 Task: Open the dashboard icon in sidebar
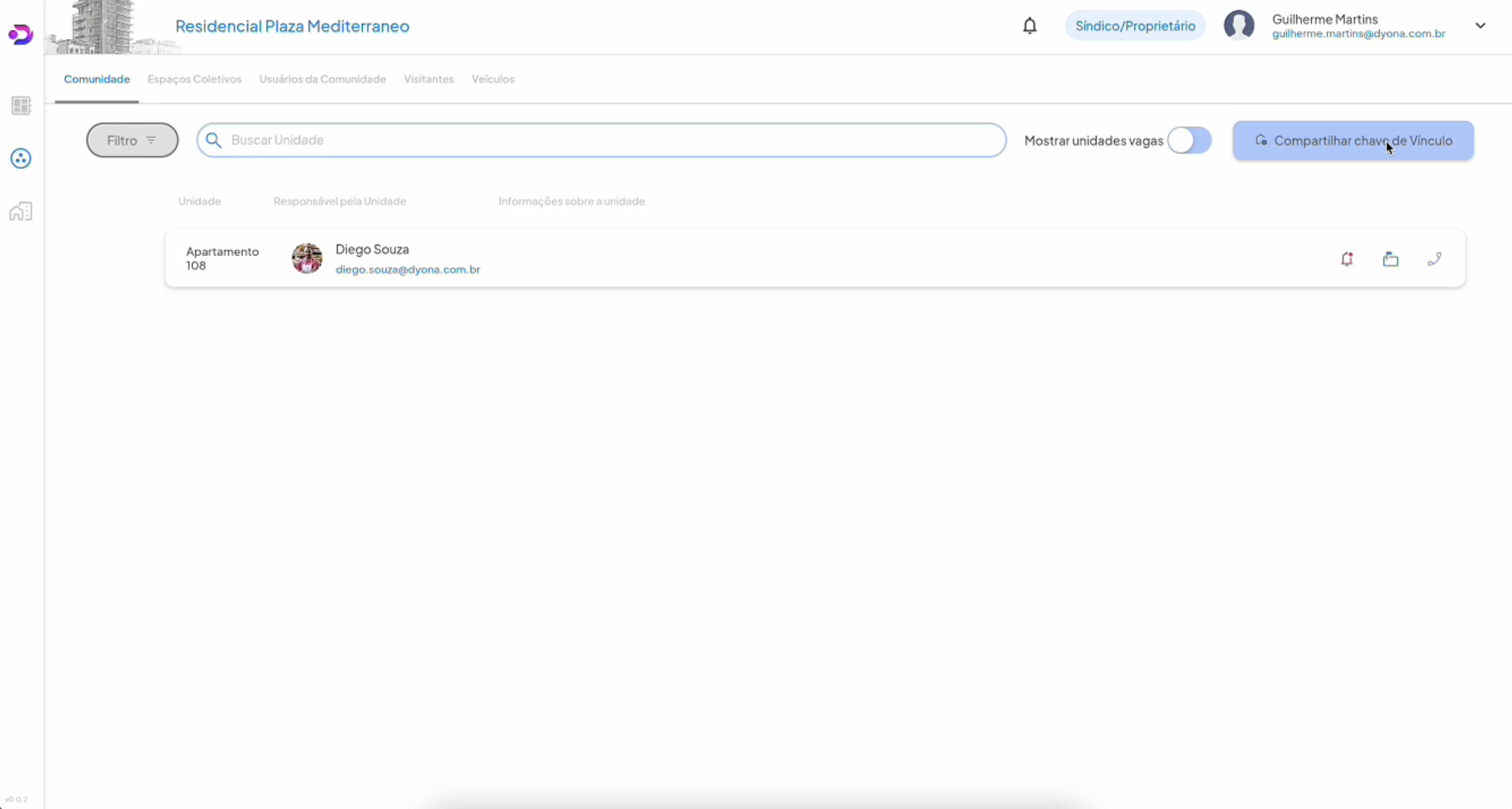(x=21, y=106)
